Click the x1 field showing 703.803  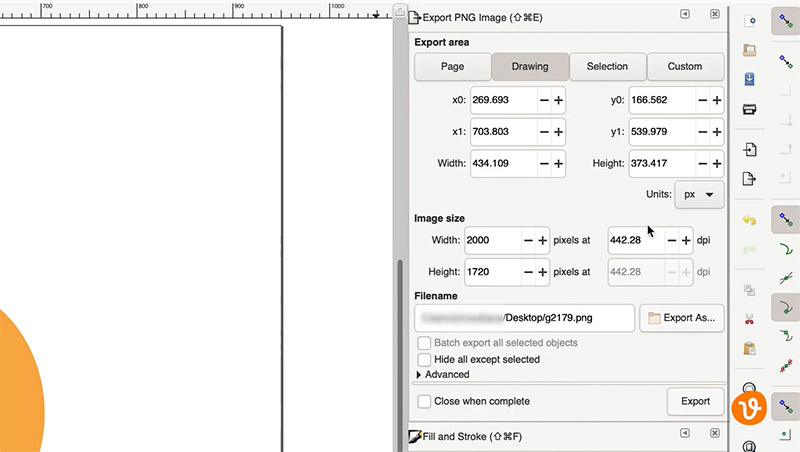coord(504,132)
